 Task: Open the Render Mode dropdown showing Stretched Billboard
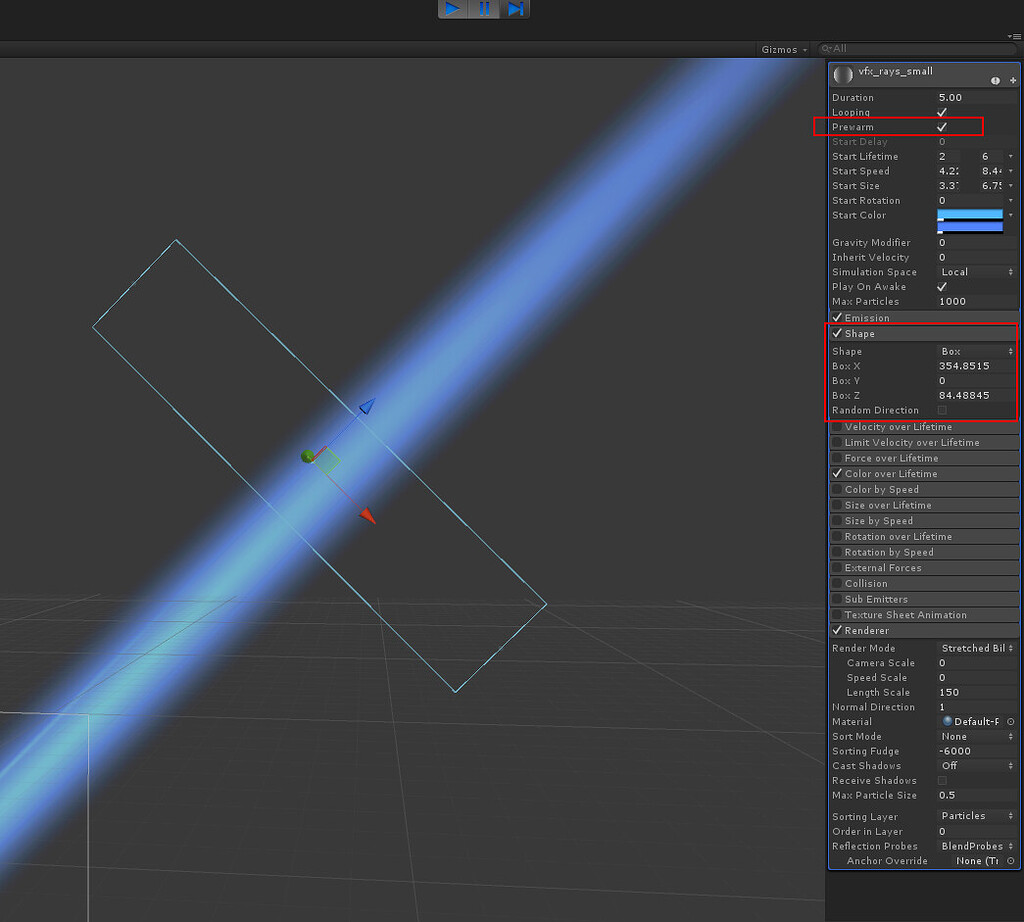(x=975, y=648)
